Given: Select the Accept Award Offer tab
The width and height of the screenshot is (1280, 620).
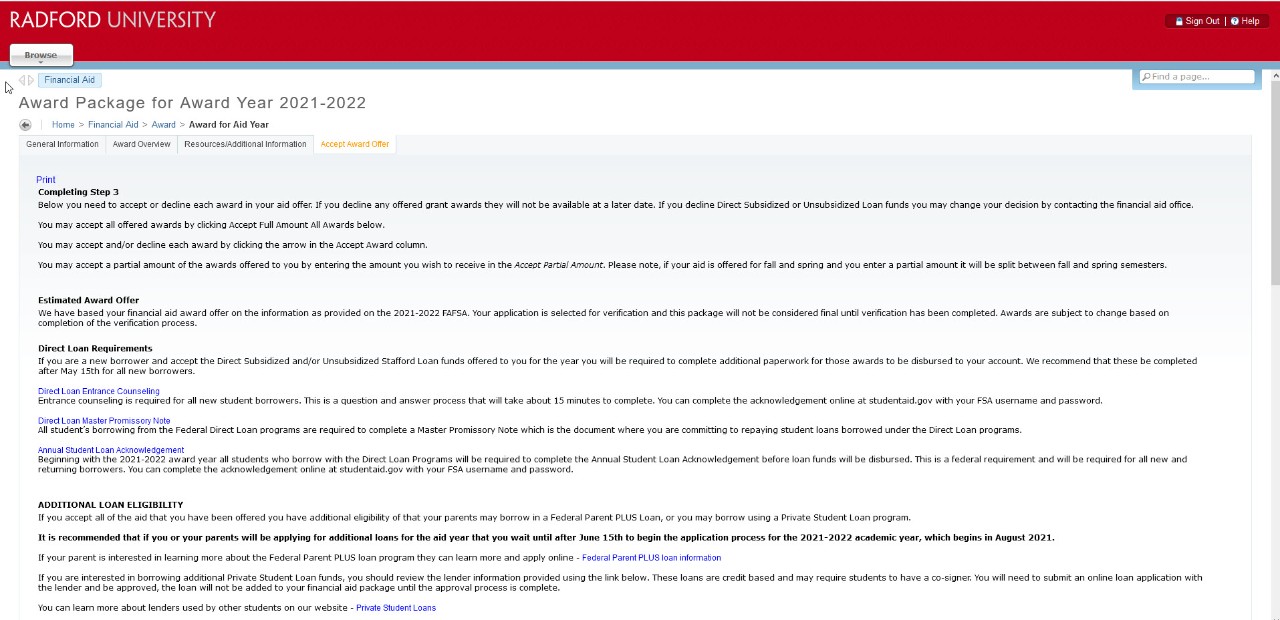Looking at the screenshot, I should tap(354, 144).
